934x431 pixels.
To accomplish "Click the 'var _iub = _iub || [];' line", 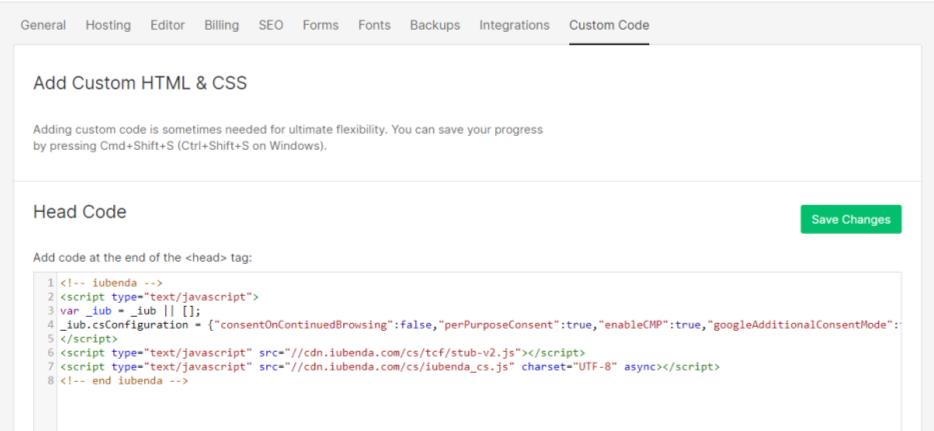I will (130, 311).
